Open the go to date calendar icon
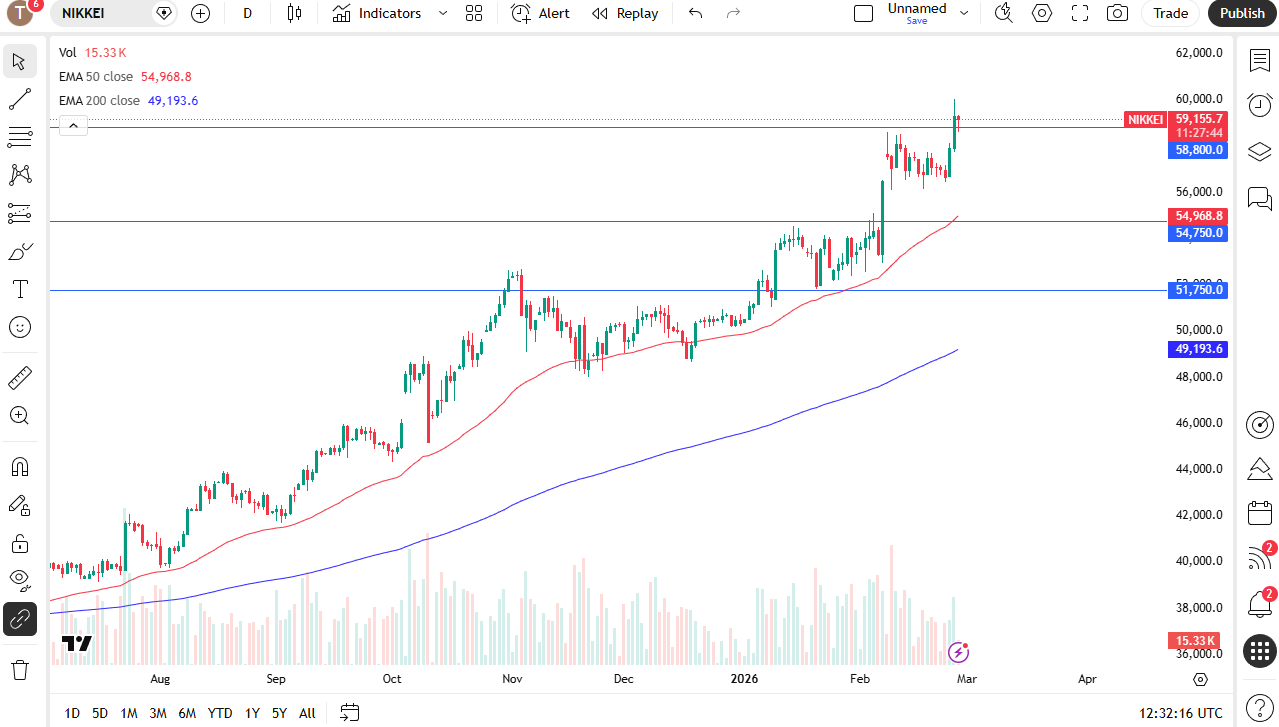The image size is (1279, 727). [x=350, y=713]
